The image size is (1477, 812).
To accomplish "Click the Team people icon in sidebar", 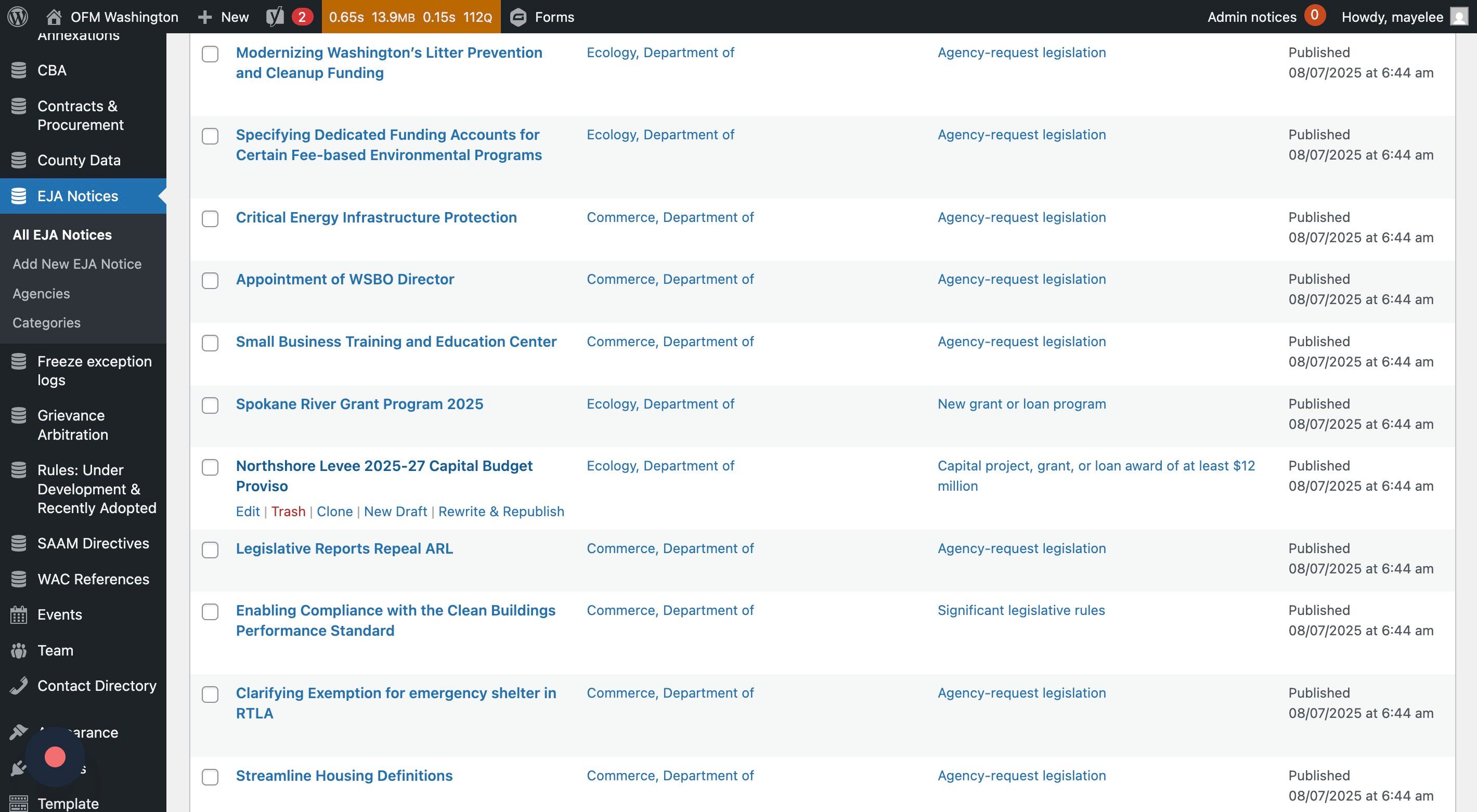I will pyautogui.click(x=18, y=650).
